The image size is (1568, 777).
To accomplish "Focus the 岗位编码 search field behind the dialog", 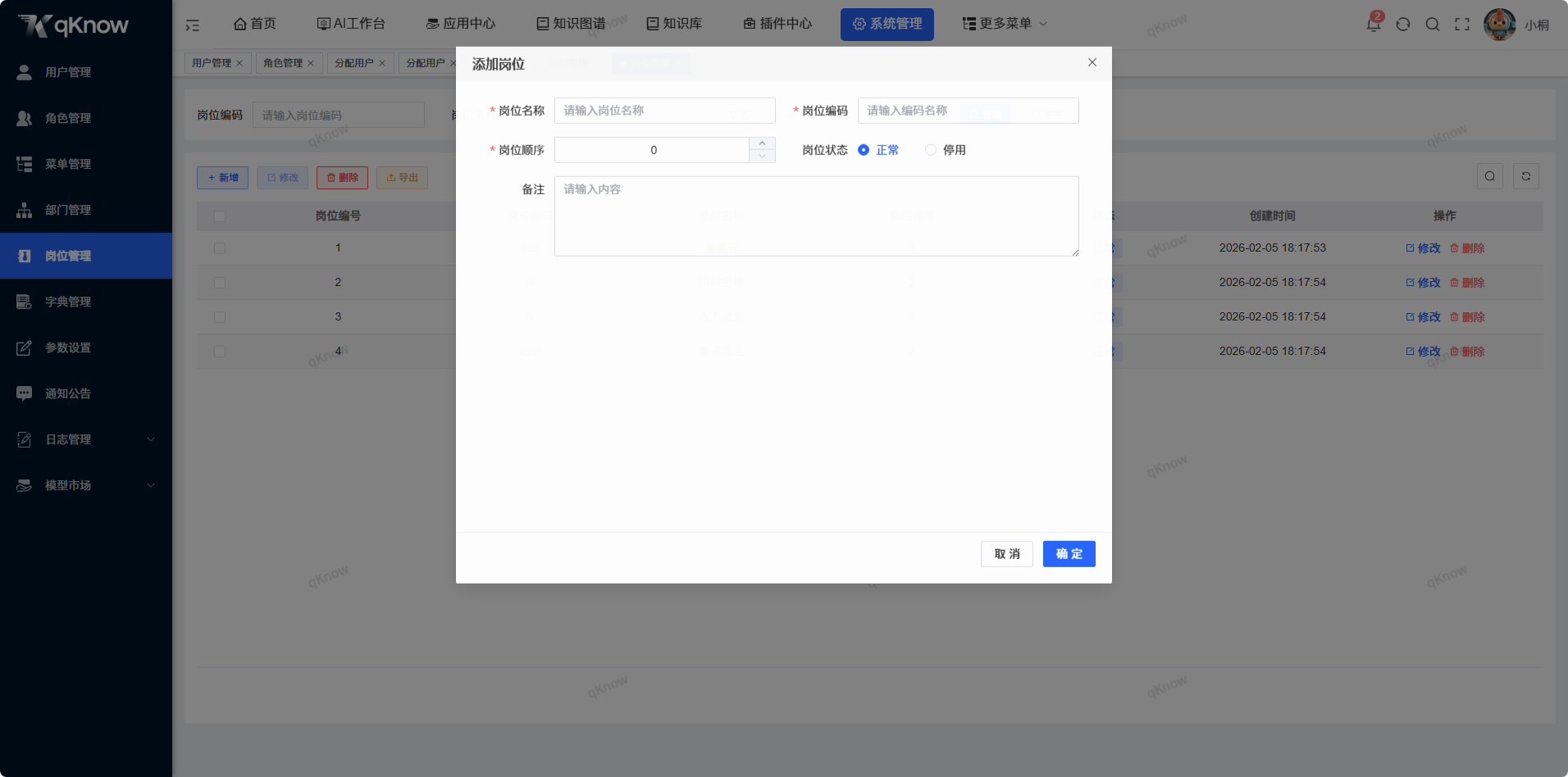I will point(339,115).
